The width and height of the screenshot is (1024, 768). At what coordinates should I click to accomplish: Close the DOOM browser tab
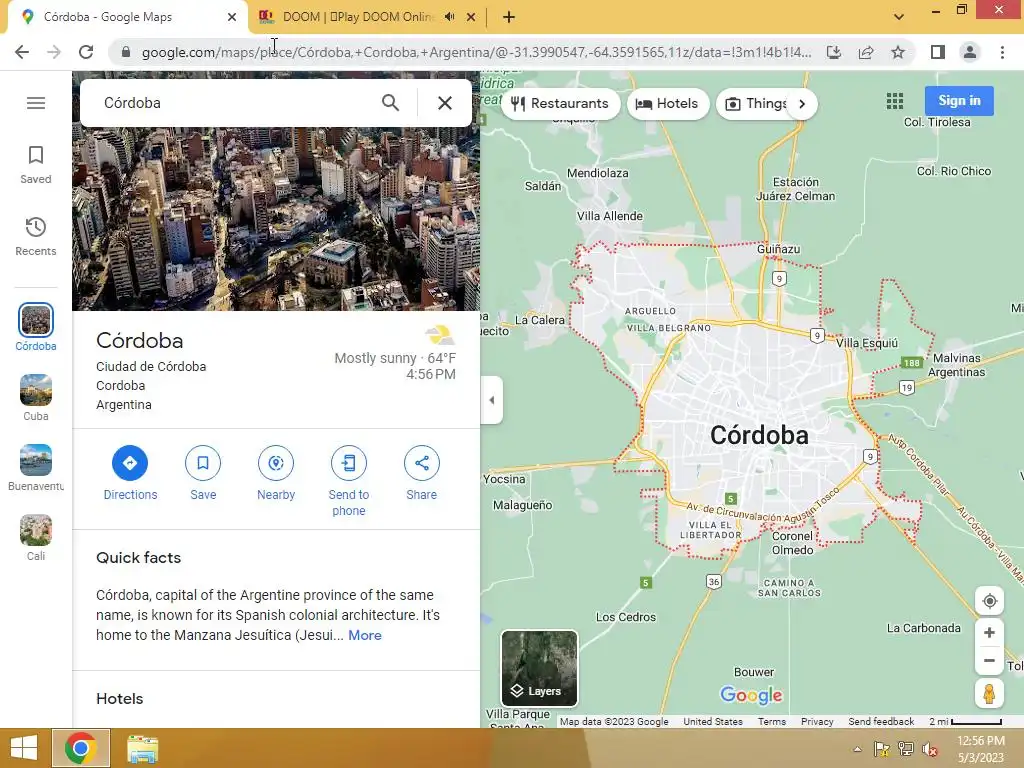pos(471,18)
